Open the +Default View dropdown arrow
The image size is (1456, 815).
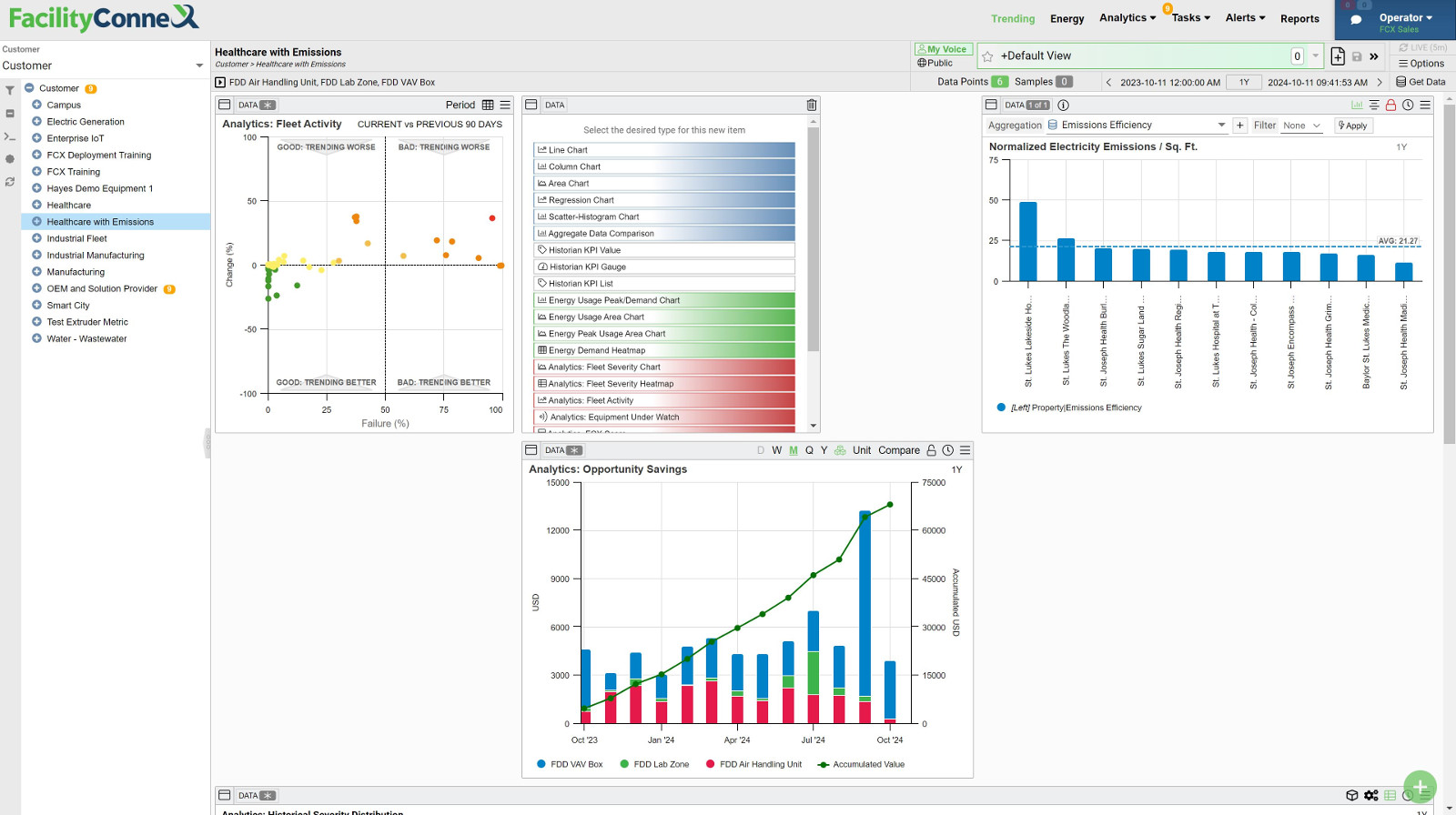(1315, 56)
